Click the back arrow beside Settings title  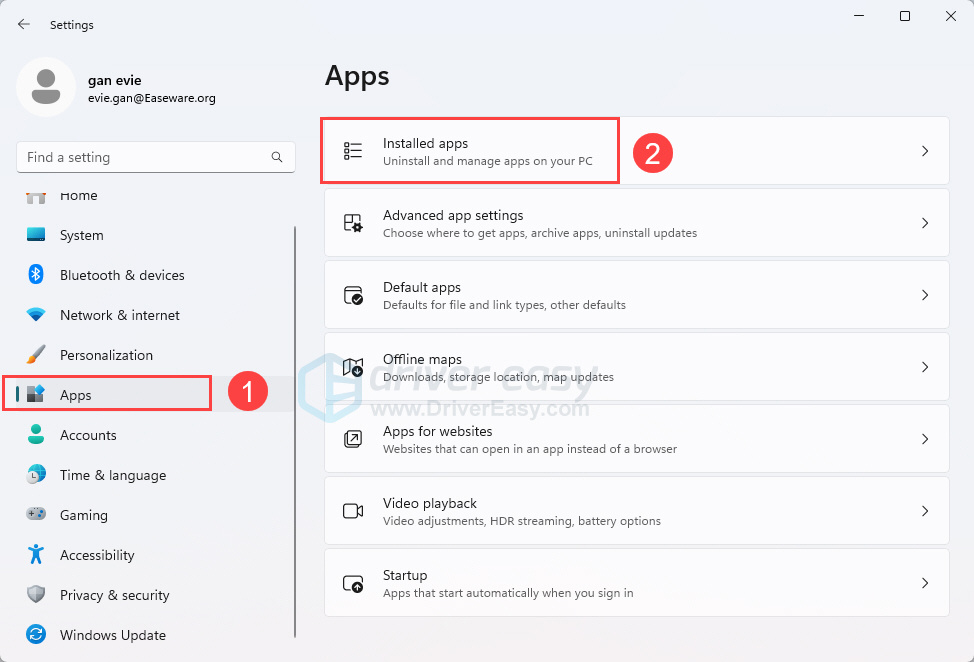[24, 24]
